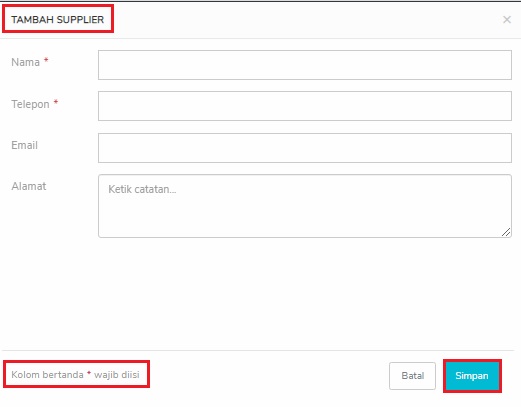Click the red asterisk beside Telepon
This screenshot has height=407, width=521.
point(56,102)
